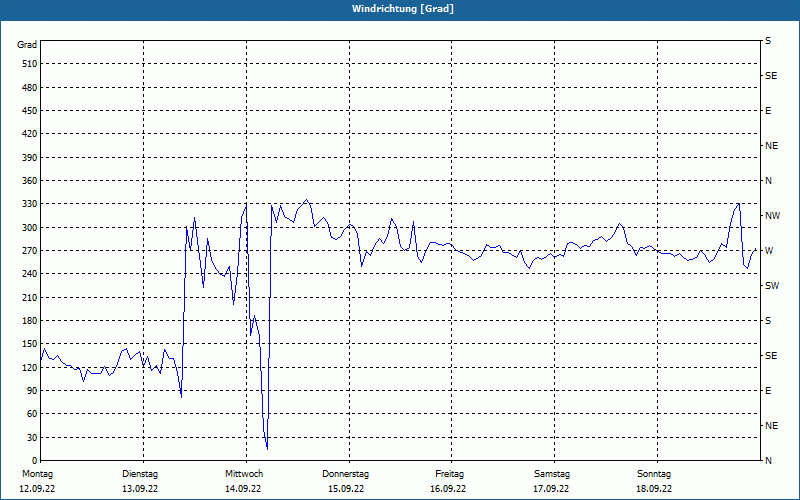Click the Grad axis unit label

(x=27, y=45)
